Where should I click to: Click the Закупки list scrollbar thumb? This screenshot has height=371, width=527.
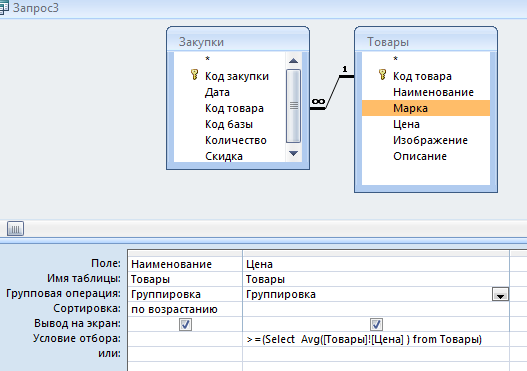click(x=293, y=106)
